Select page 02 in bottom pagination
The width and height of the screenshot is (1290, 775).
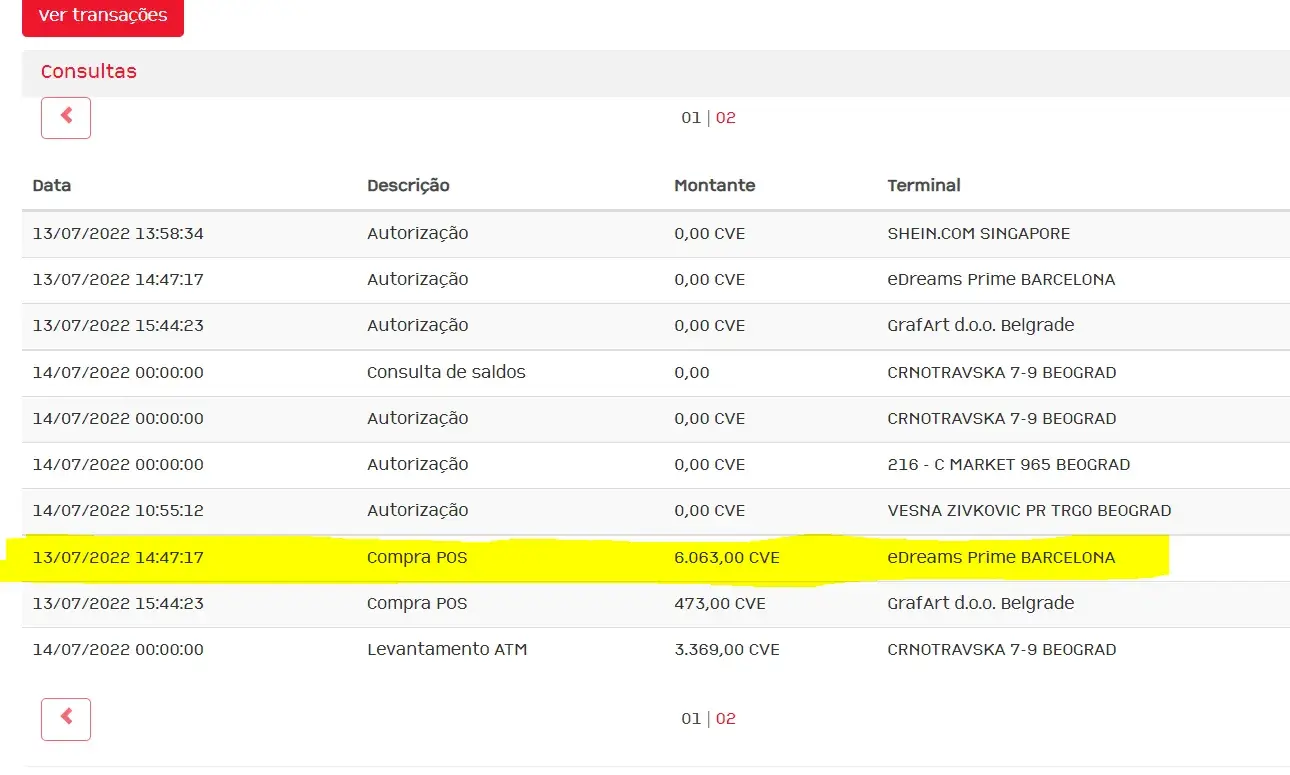coord(726,719)
